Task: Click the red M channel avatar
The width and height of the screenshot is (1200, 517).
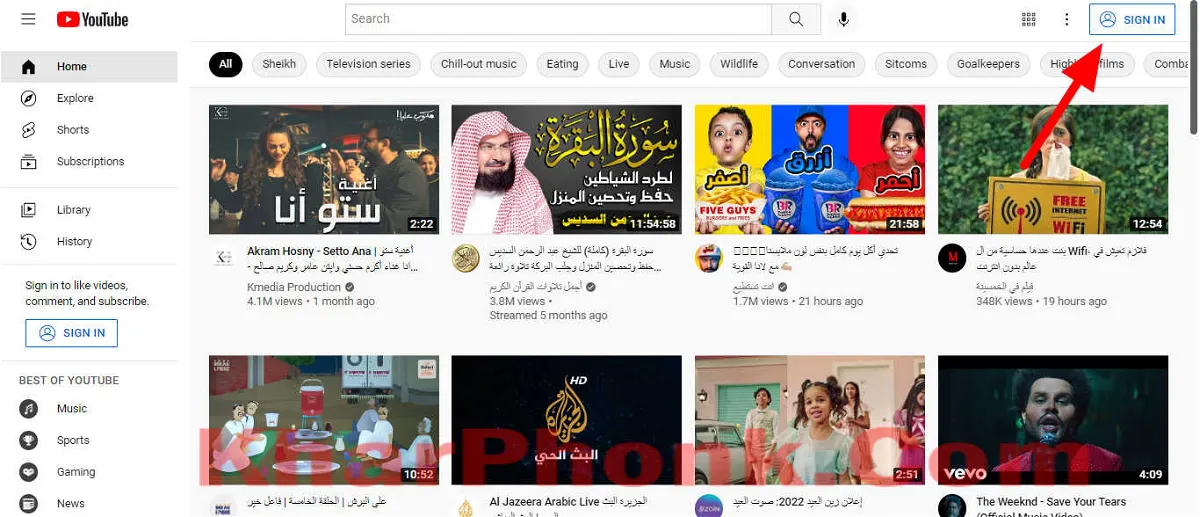Action: pos(951,258)
